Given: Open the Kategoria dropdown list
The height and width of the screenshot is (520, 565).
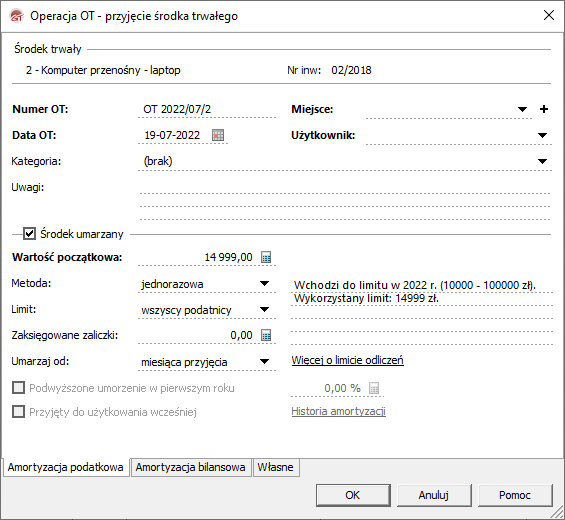Looking at the screenshot, I should (x=542, y=161).
